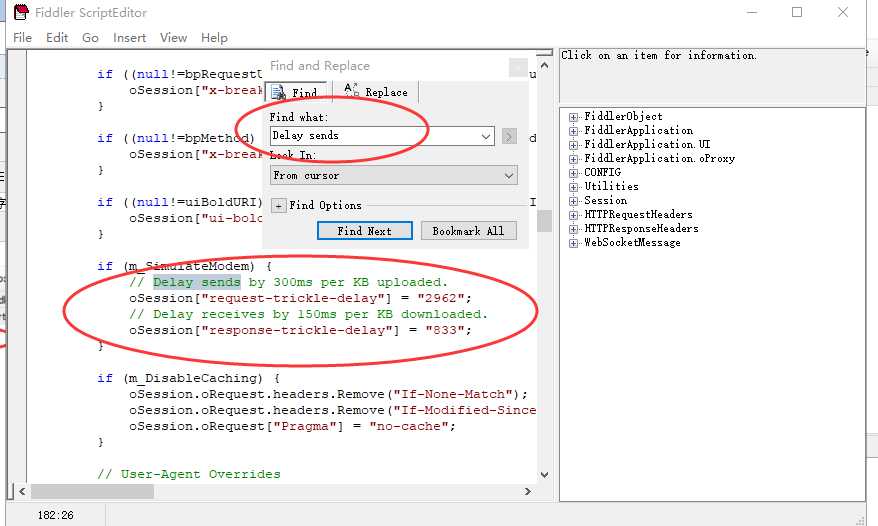
Task: Open the View menu
Action: pyautogui.click(x=174, y=38)
